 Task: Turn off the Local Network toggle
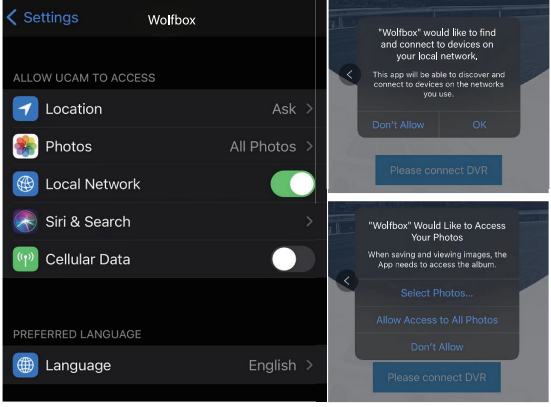tap(293, 184)
